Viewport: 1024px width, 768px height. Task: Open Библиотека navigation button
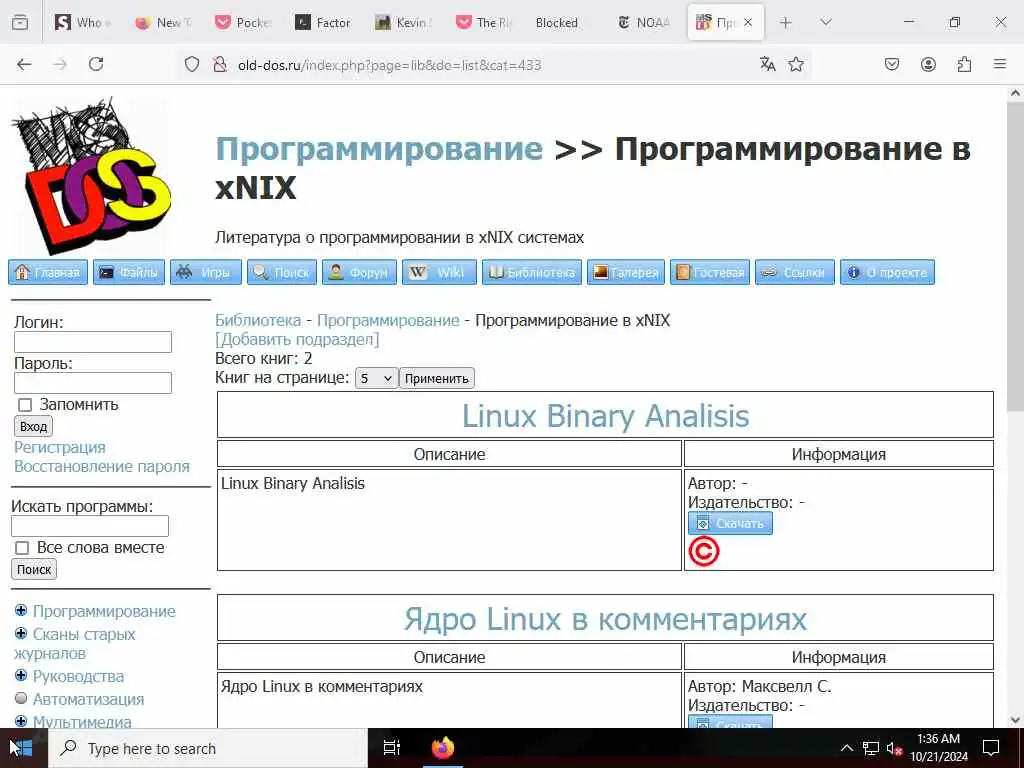(x=532, y=272)
